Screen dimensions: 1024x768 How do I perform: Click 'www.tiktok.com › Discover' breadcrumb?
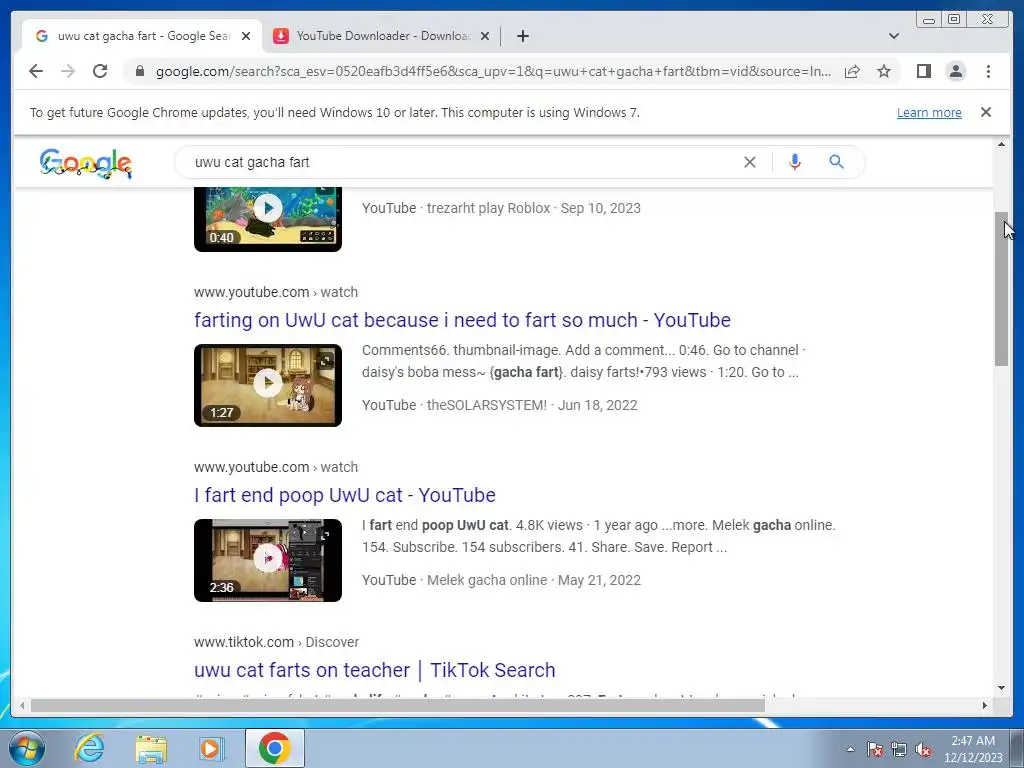point(276,642)
